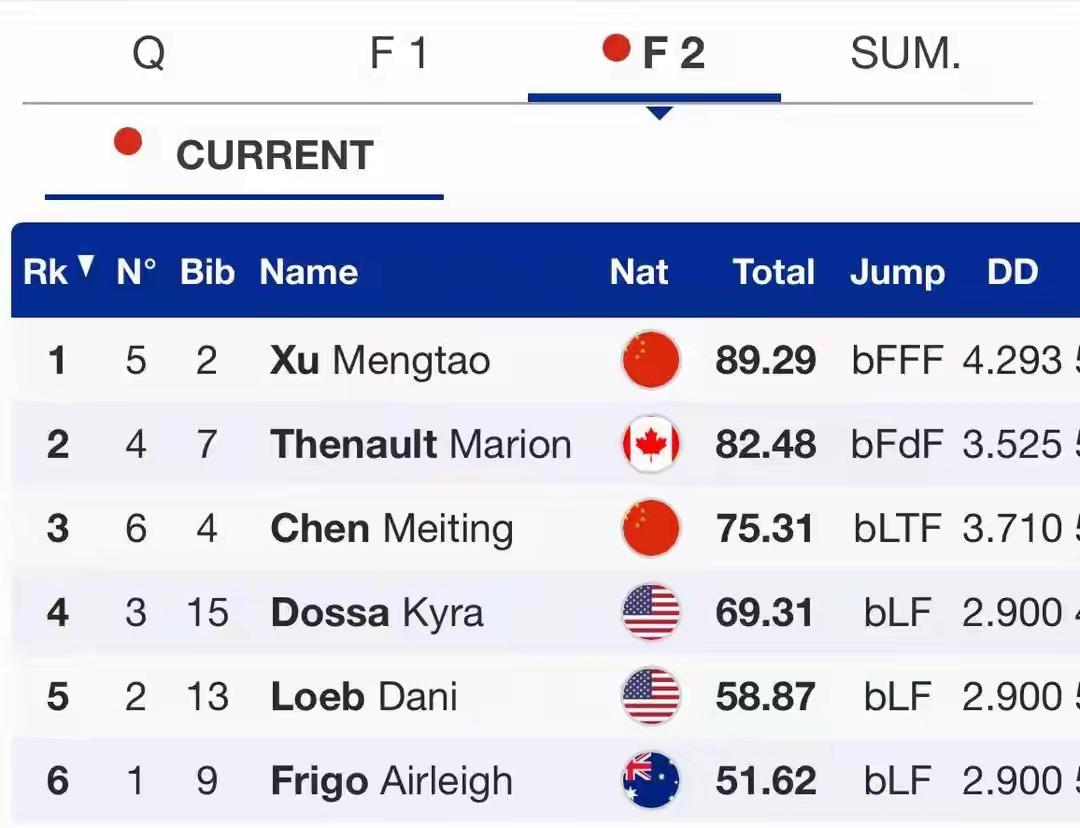
Task: Click the red live dot beside F 2
Action: tap(616, 47)
